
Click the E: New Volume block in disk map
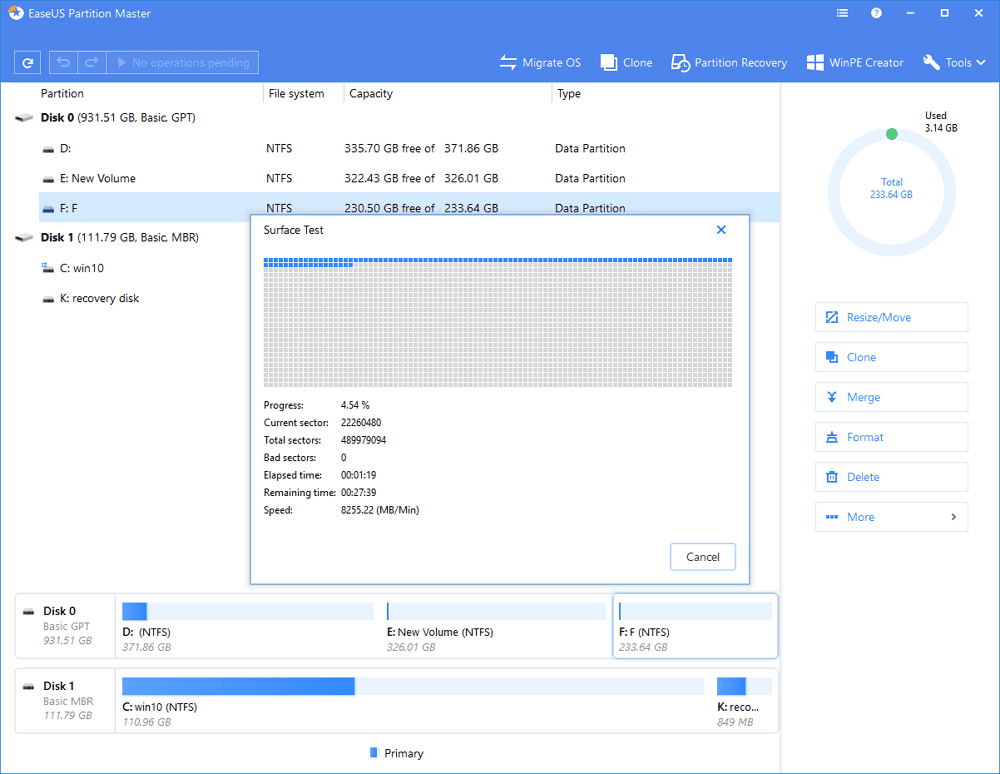tap(495, 626)
